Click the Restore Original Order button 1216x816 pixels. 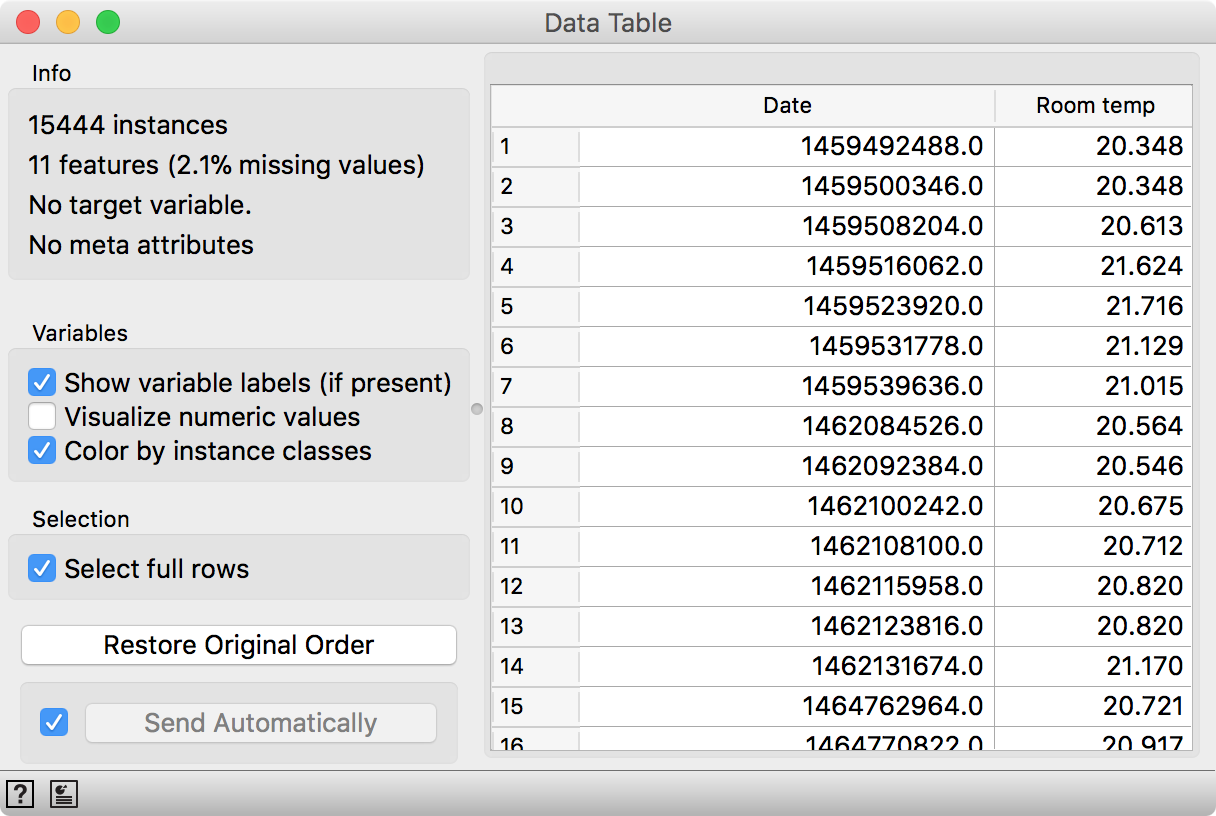pos(238,644)
